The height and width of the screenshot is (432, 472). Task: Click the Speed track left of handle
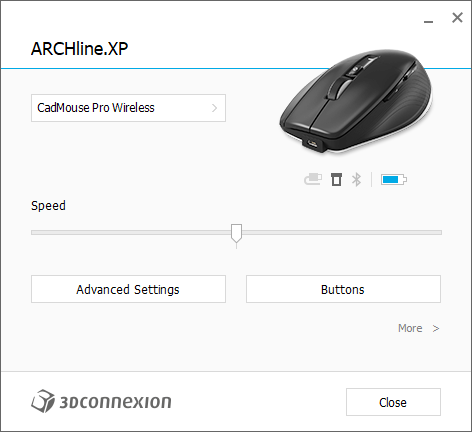coord(131,233)
